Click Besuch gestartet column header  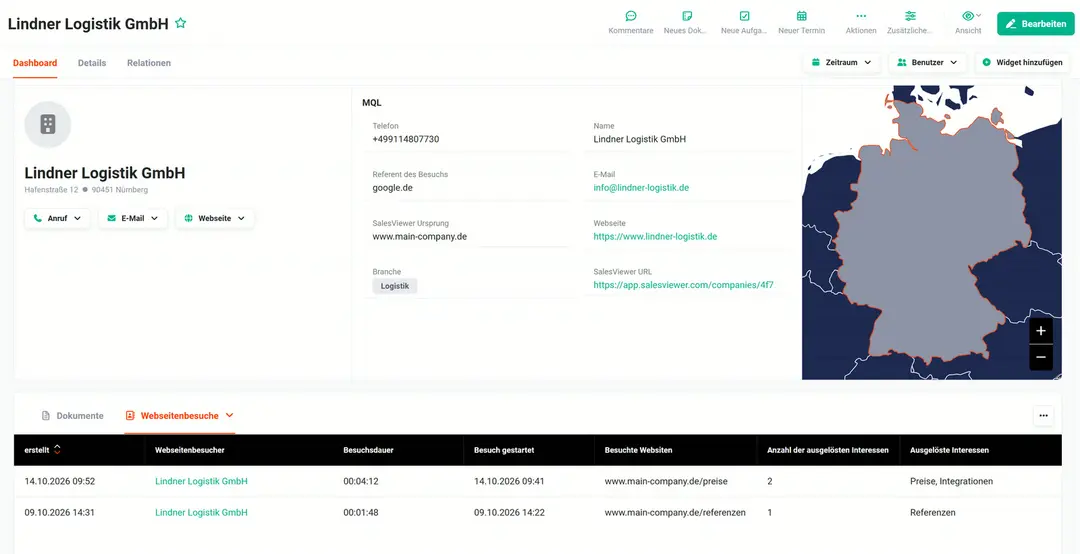coord(504,450)
